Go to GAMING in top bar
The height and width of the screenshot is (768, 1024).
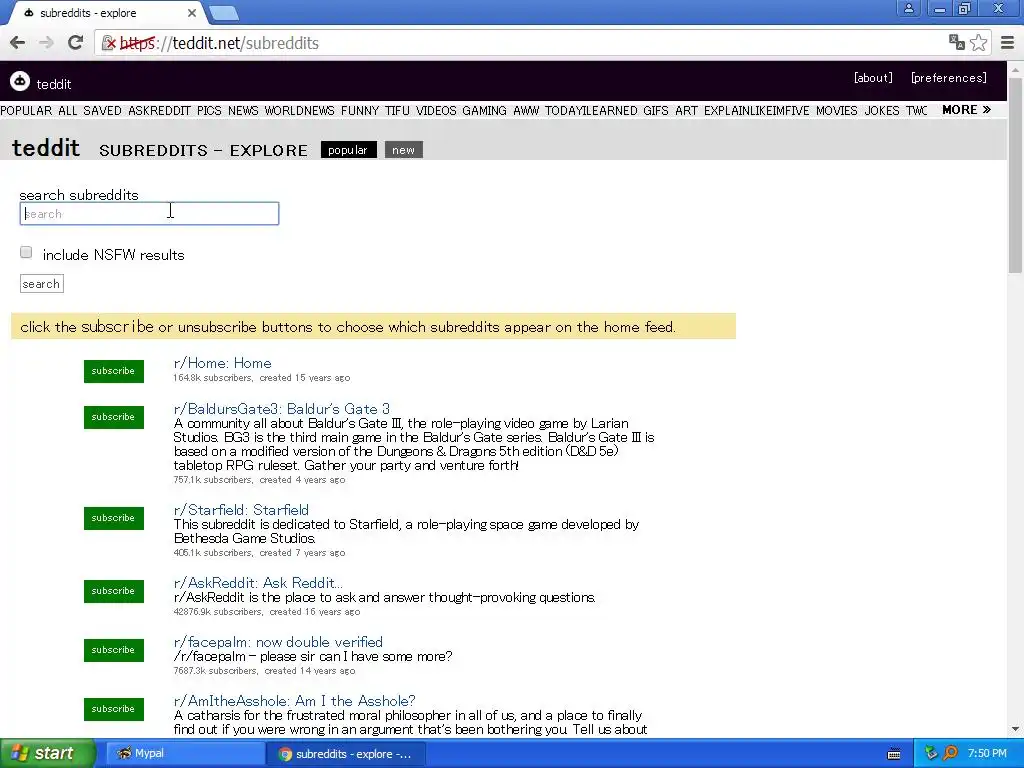click(x=485, y=110)
